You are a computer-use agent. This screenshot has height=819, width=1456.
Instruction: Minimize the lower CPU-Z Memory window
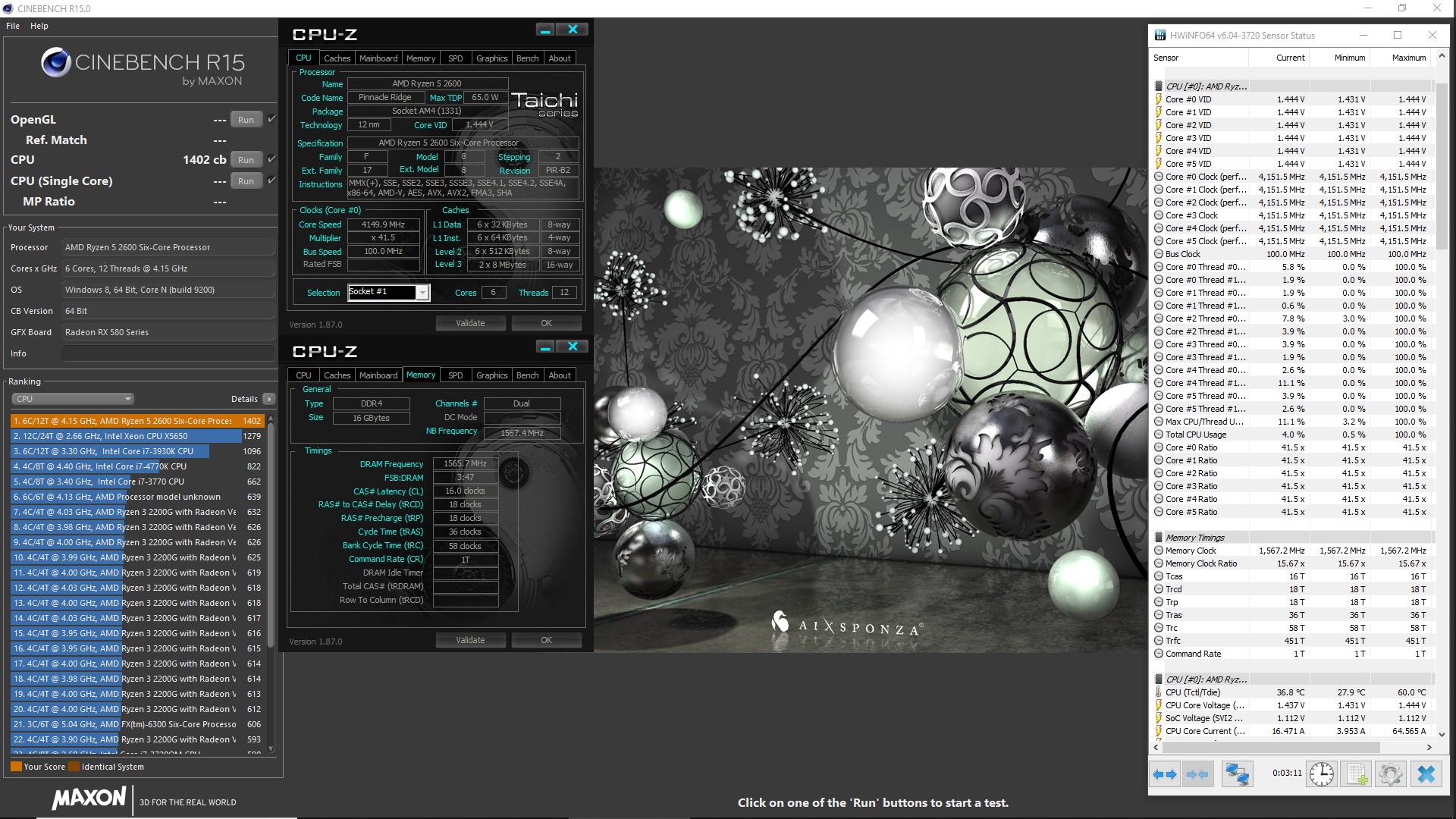pos(544,347)
